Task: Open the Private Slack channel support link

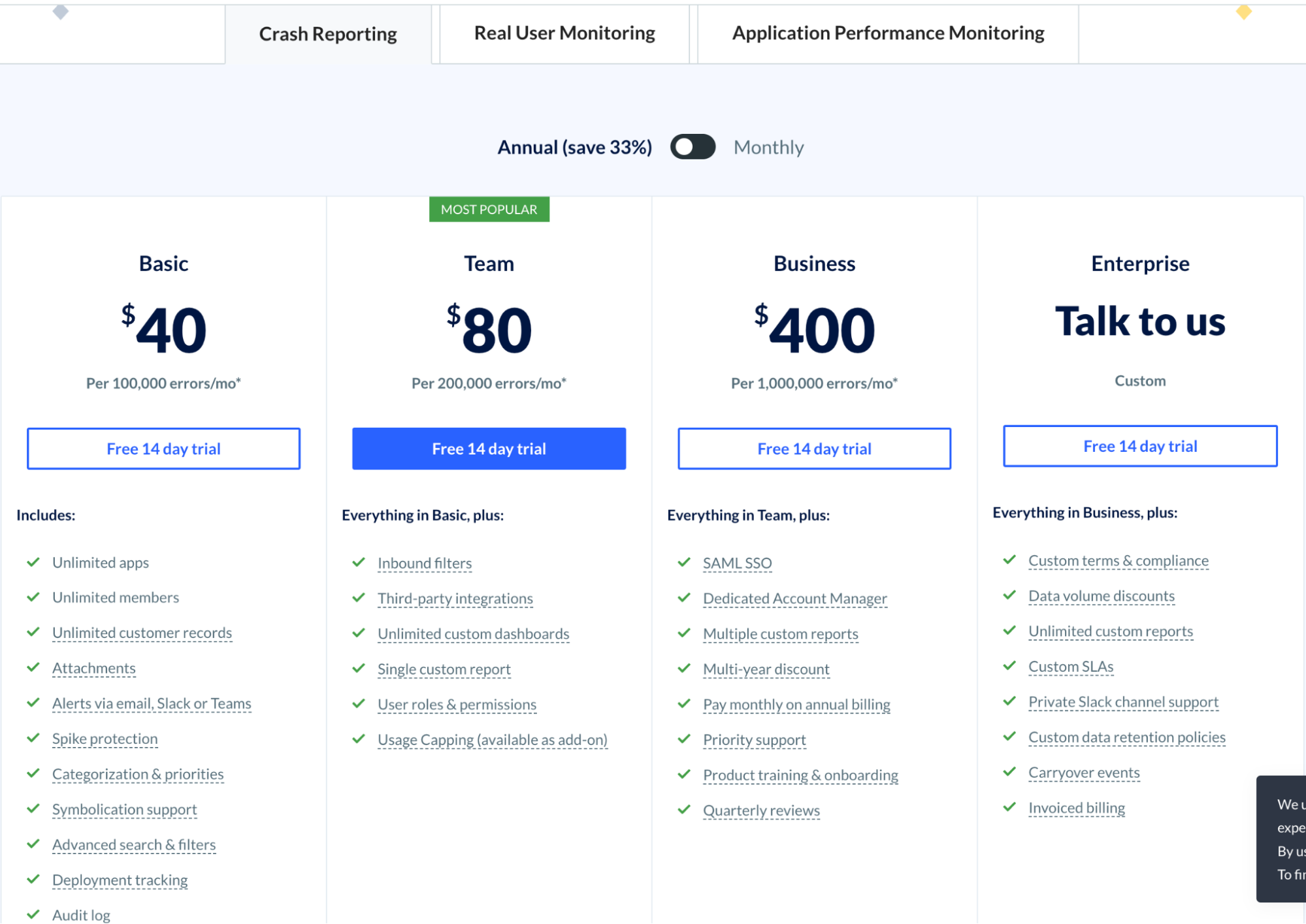Action: click(1123, 702)
